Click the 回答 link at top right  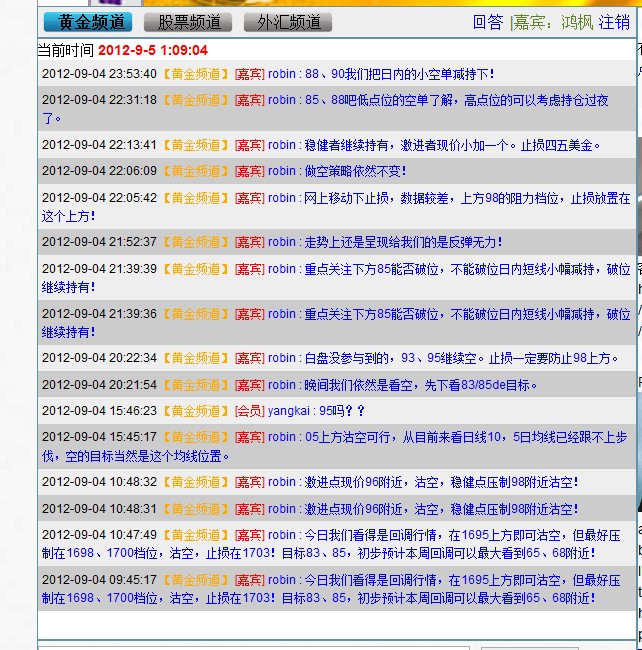pyautogui.click(x=487, y=22)
